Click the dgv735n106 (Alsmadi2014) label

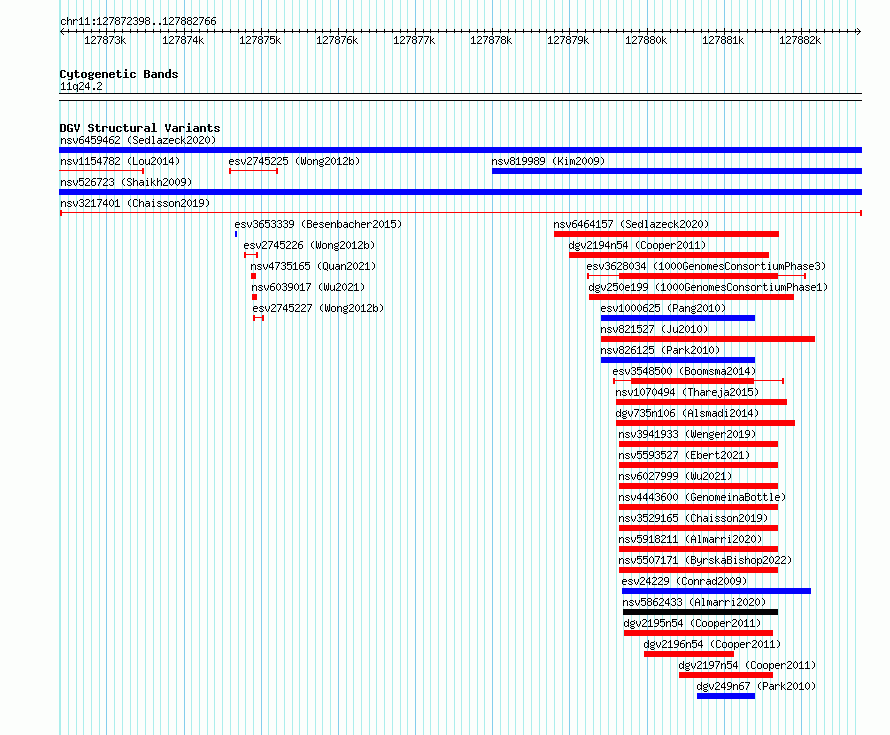pyautogui.click(x=687, y=413)
